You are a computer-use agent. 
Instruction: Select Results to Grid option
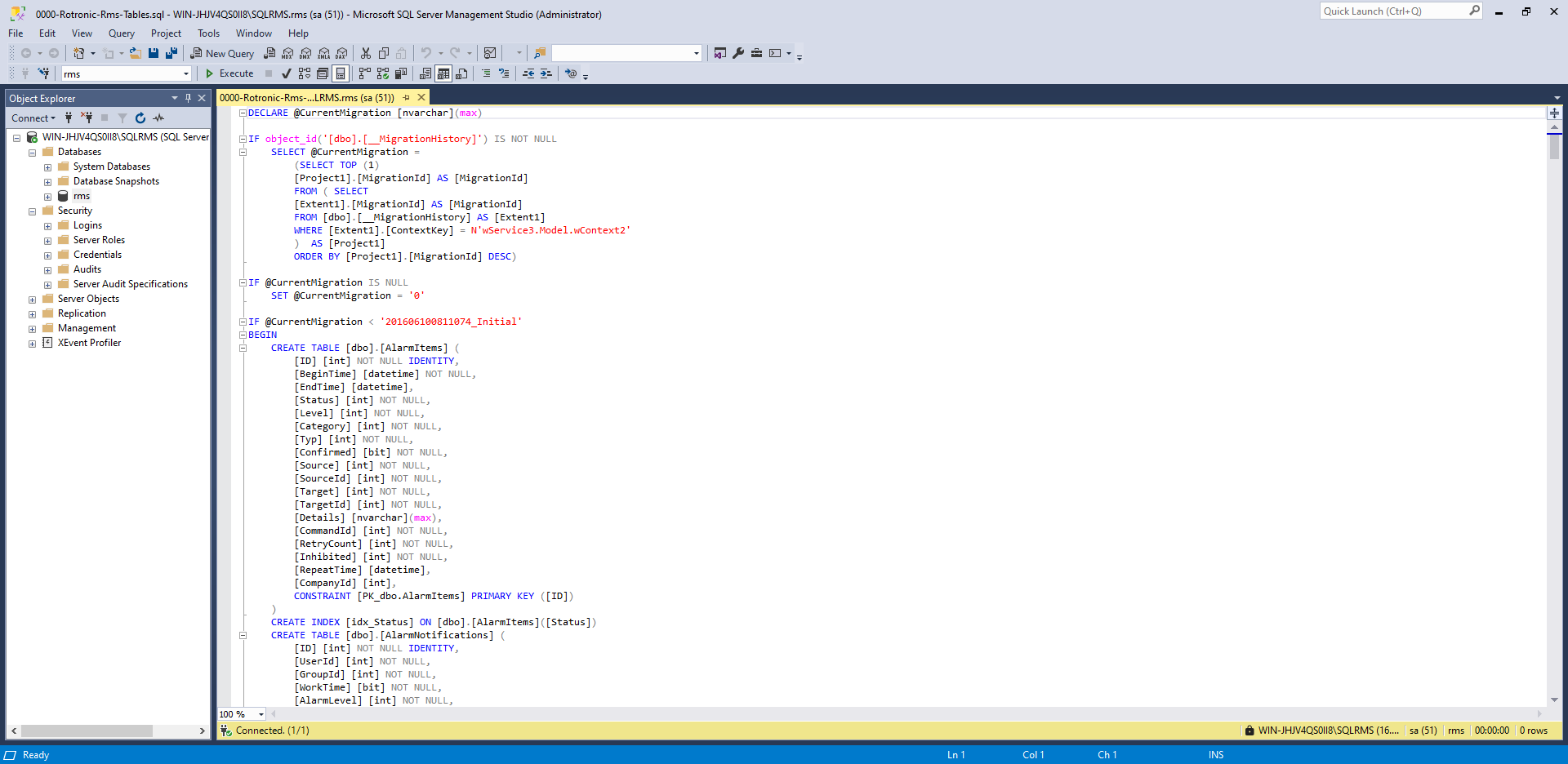(x=443, y=73)
